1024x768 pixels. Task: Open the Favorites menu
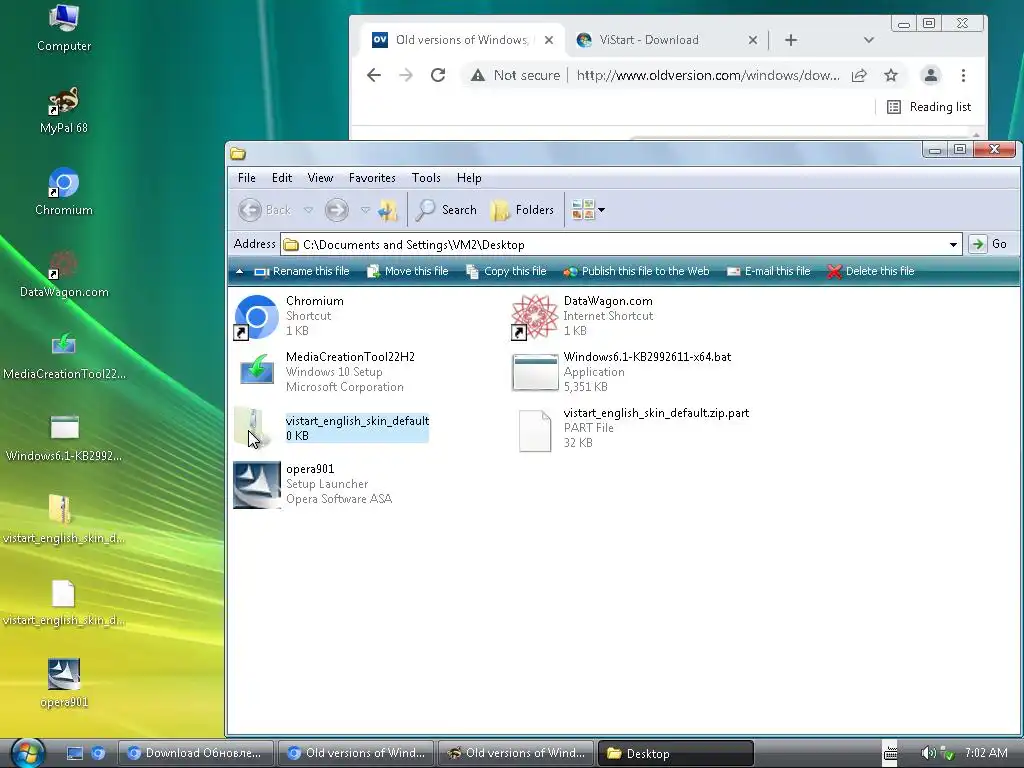pyautogui.click(x=372, y=178)
